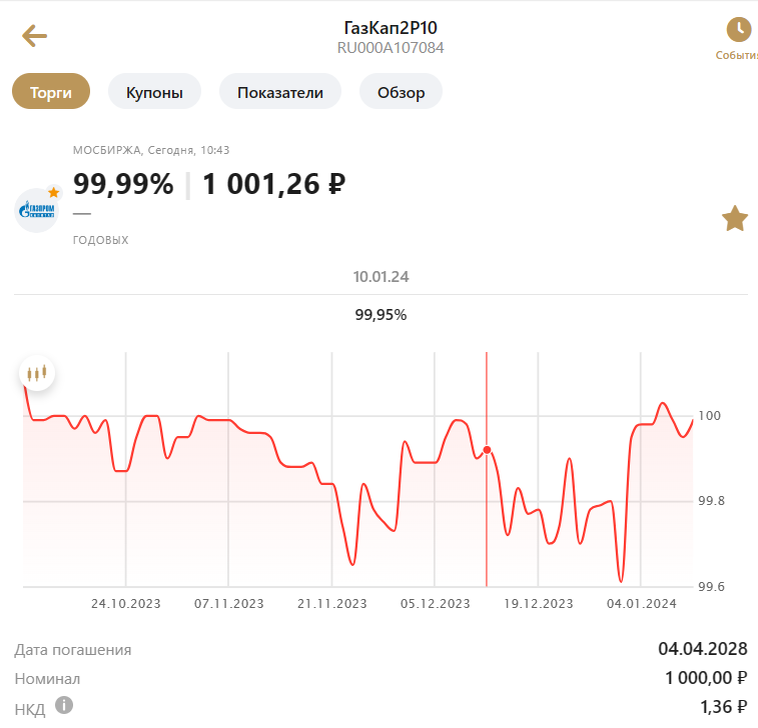
Task: Click the 21.11.2023 axis label
Action: coord(332,603)
